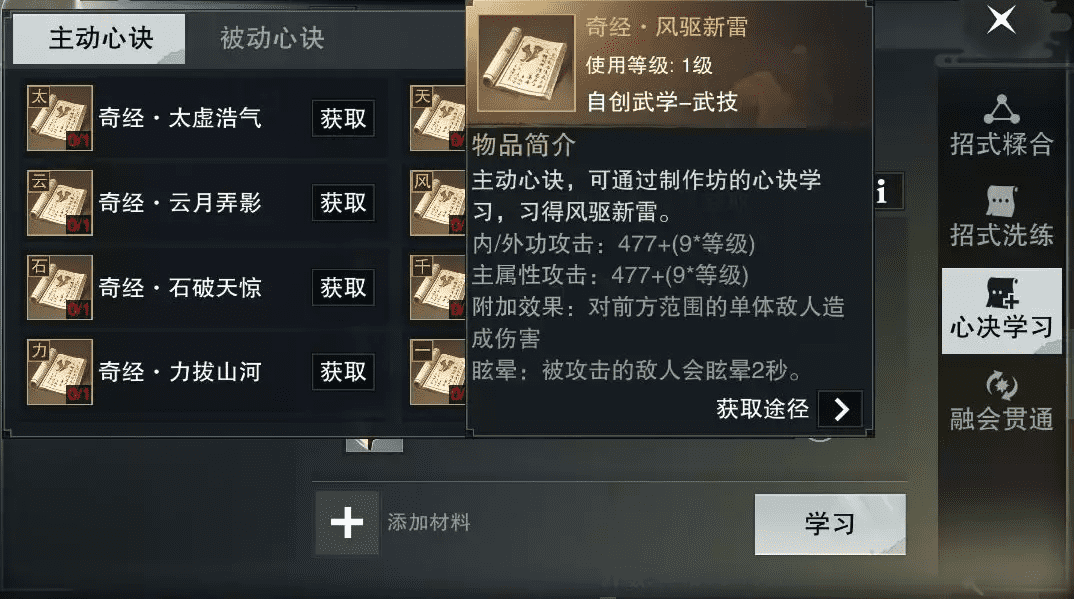Image resolution: width=1074 pixels, height=599 pixels.
Task: Open 招式糅合 from the side panel
Action: (x=1001, y=125)
